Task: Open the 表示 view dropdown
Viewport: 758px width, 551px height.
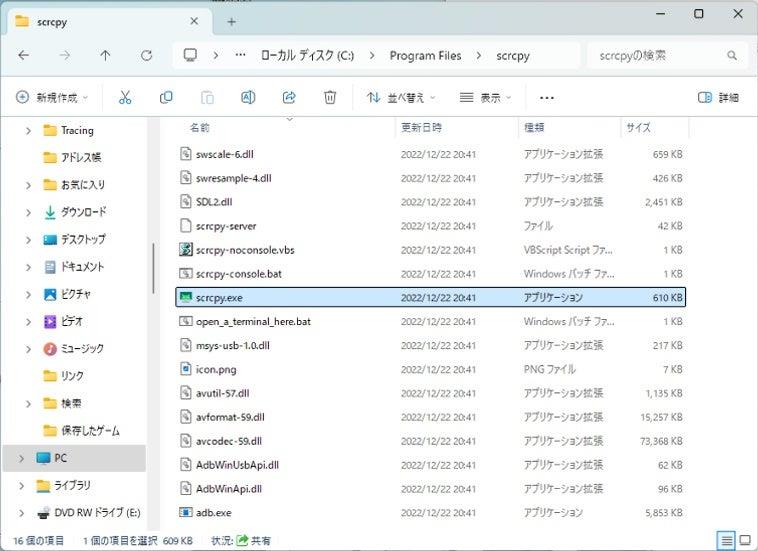Action: pyautogui.click(x=485, y=98)
